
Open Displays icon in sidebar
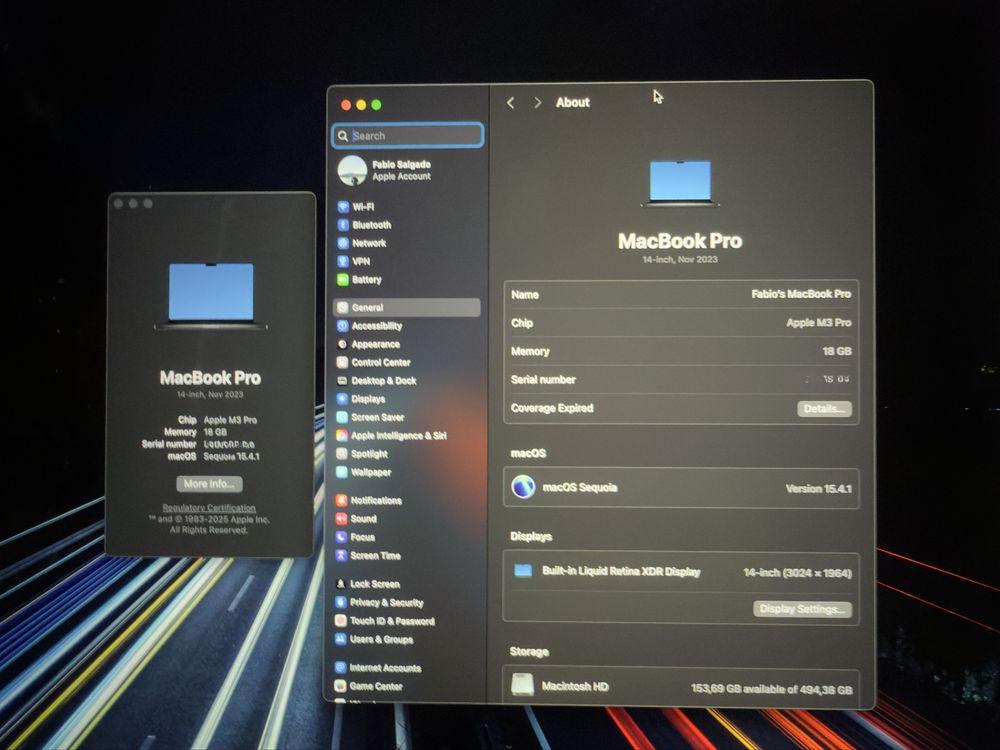tap(342, 399)
